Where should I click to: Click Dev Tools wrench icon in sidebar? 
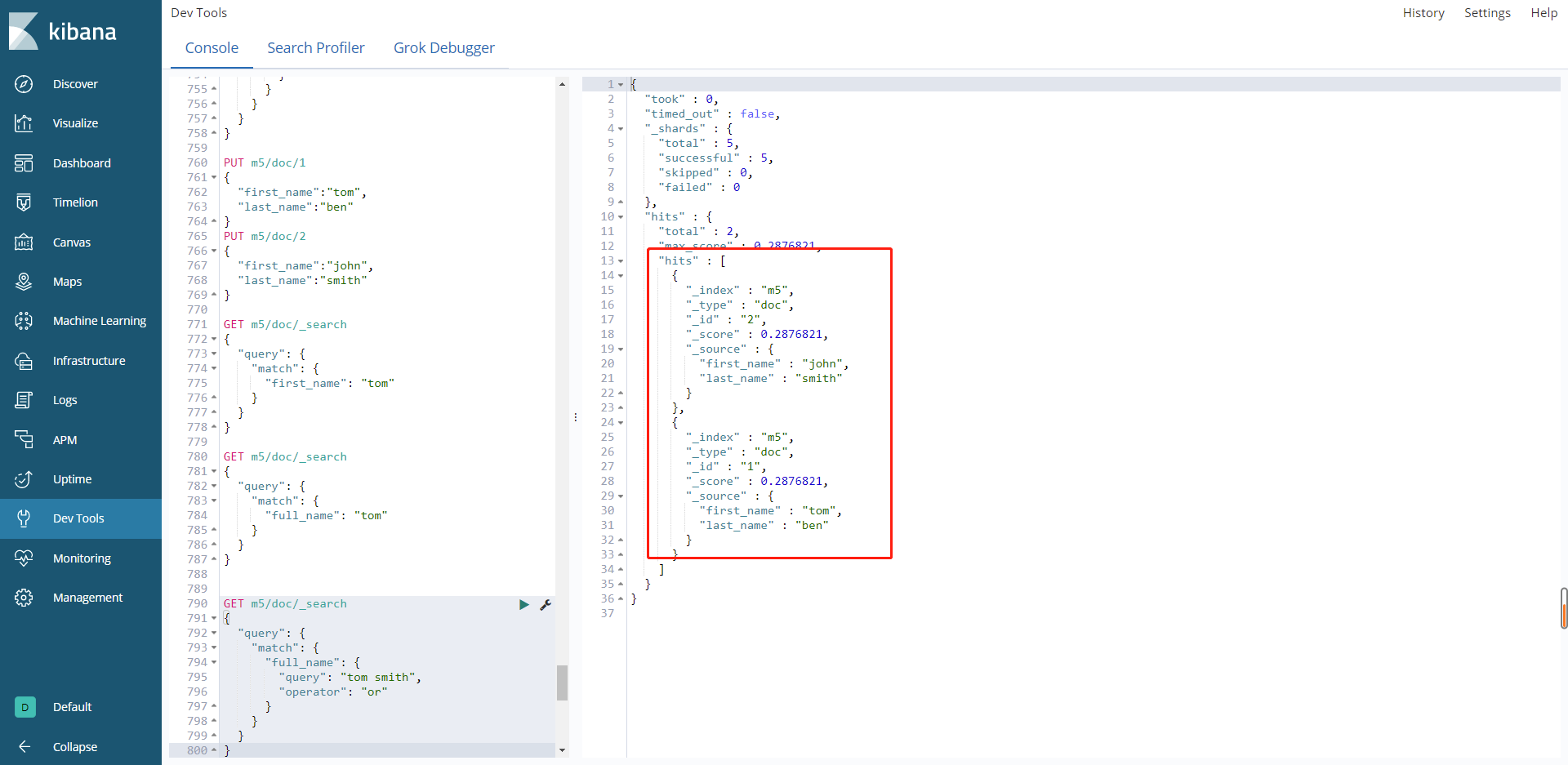coord(24,518)
